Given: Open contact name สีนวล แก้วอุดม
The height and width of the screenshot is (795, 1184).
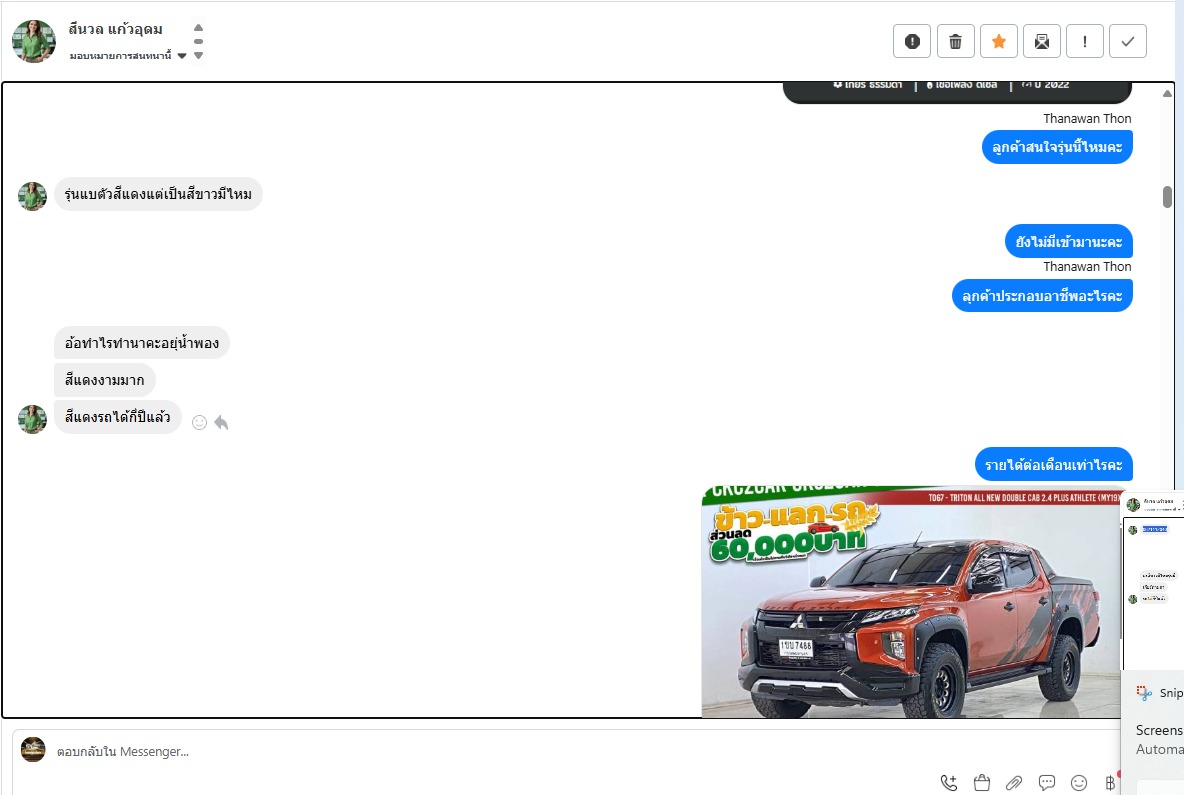Looking at the screenshot, I should [116, 29].
